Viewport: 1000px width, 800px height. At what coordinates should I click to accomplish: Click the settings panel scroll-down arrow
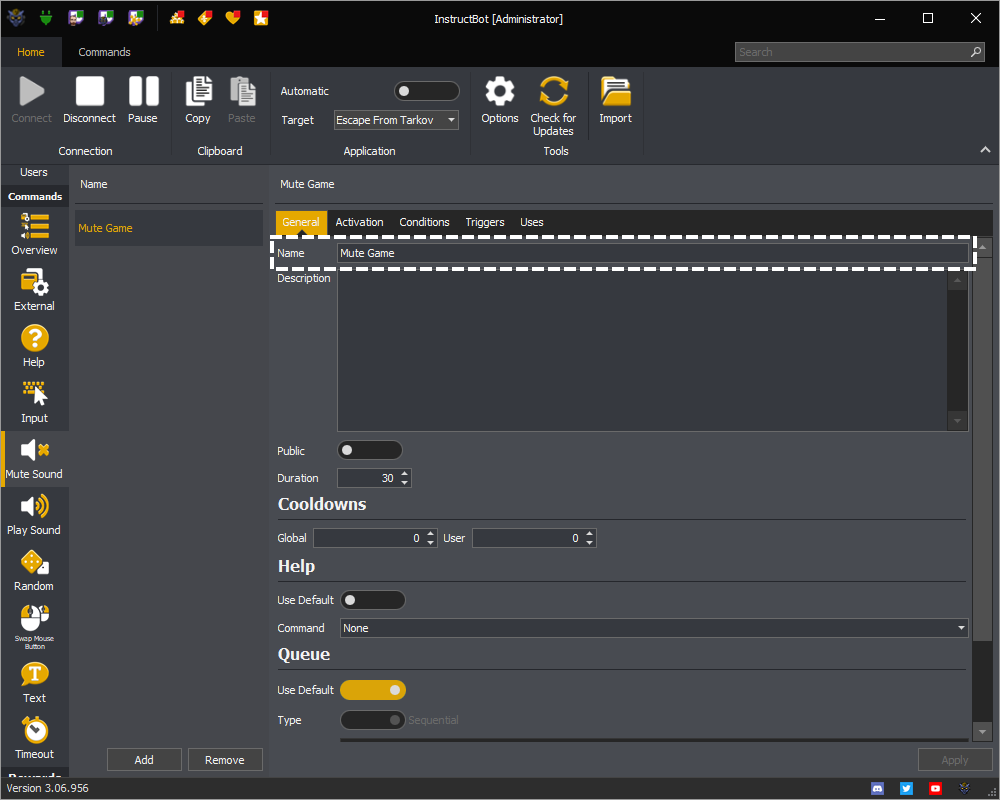[x=983, y=732]
